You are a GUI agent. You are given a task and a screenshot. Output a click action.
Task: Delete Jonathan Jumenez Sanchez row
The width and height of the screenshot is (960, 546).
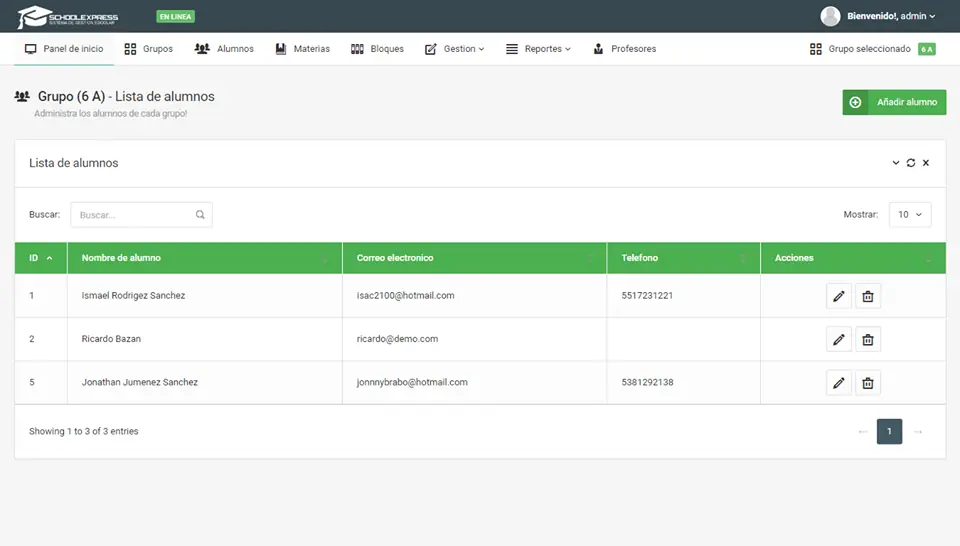pos(868,383)
